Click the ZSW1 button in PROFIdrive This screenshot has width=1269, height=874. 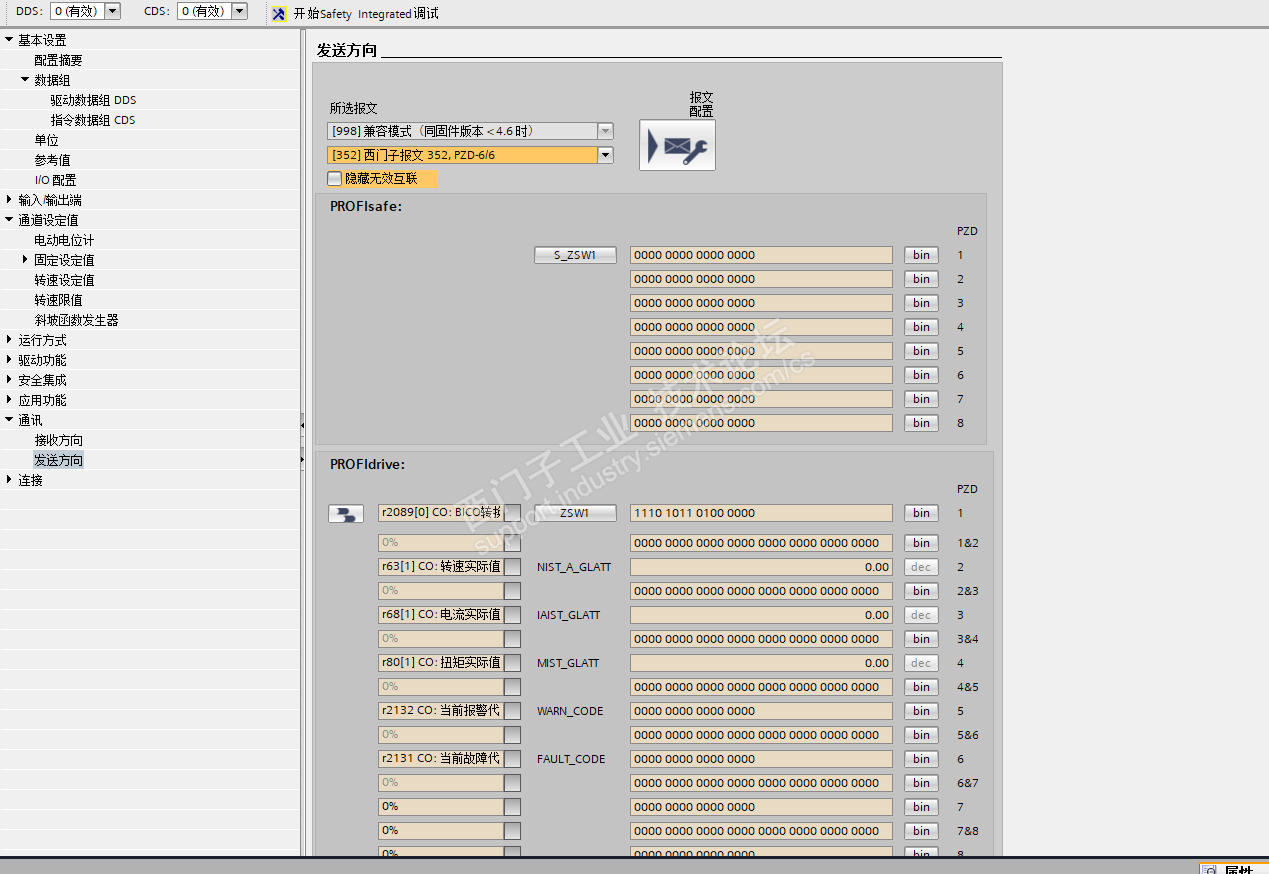coord(575,513)
